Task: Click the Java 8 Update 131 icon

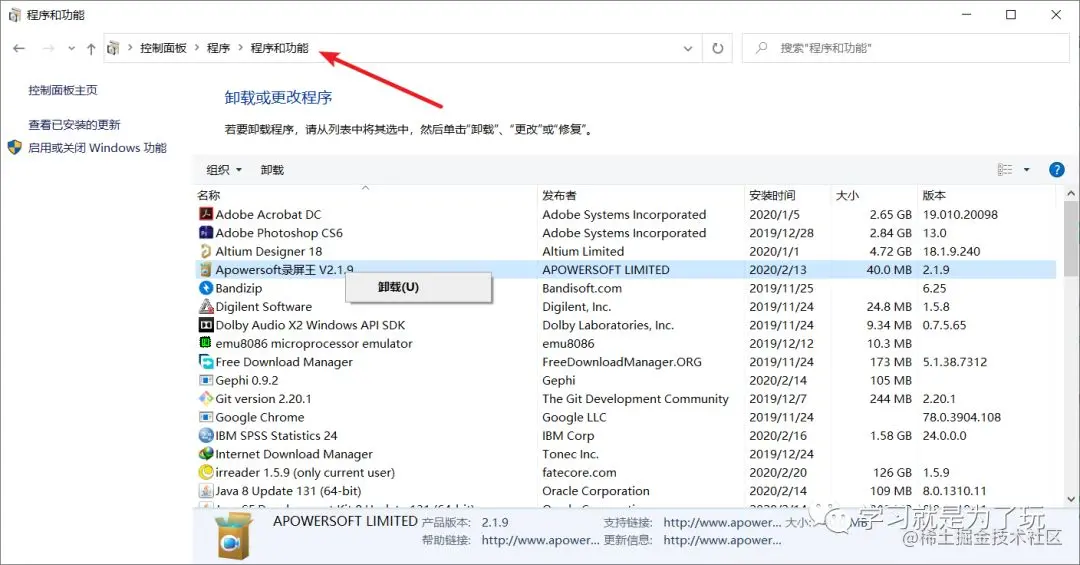Action: point(205,491)
